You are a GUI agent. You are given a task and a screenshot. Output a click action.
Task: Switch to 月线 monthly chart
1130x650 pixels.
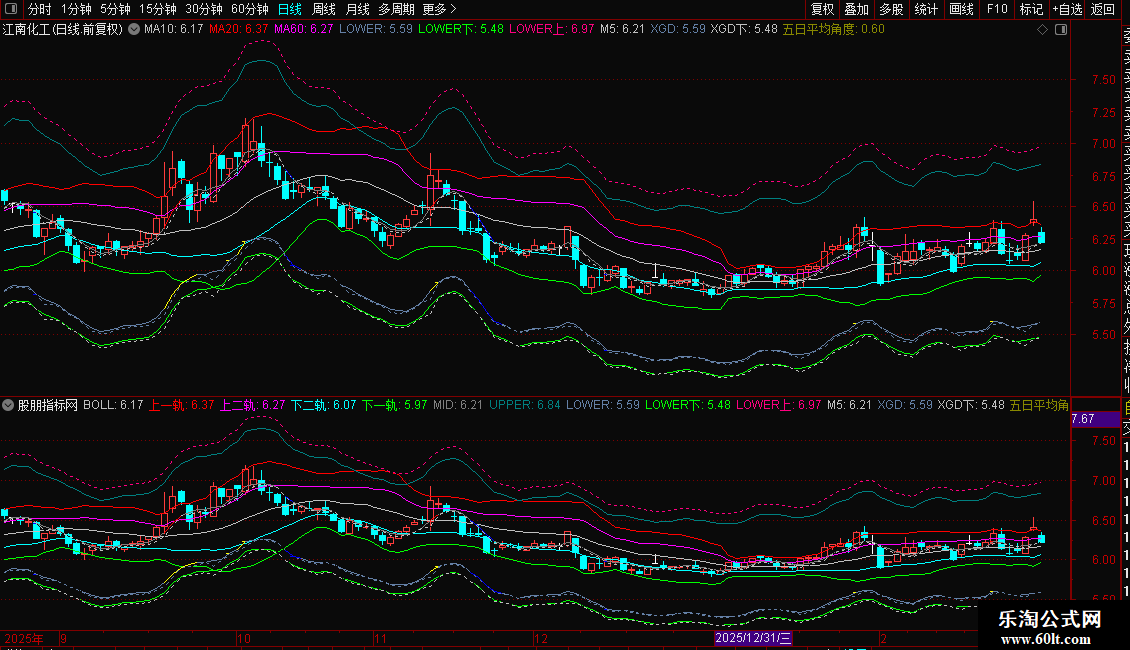357,9
